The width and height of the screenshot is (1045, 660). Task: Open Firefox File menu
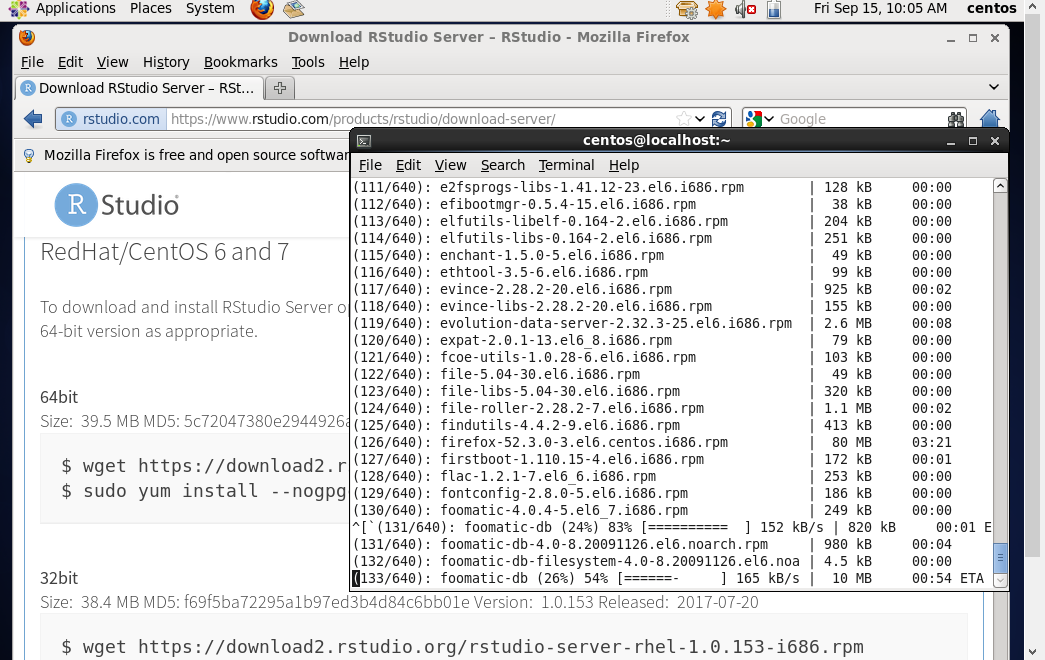(32, 62)
